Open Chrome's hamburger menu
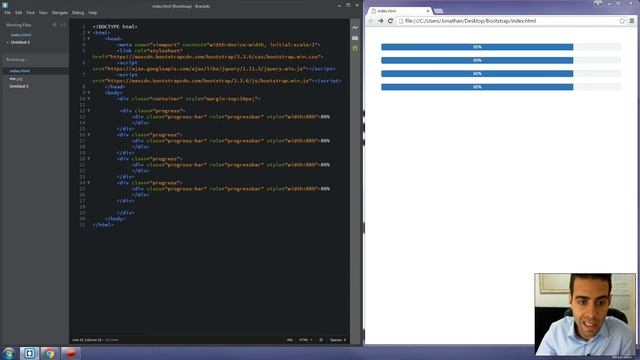This screenshot has width=640, height=360. click(x=632, y=21)
